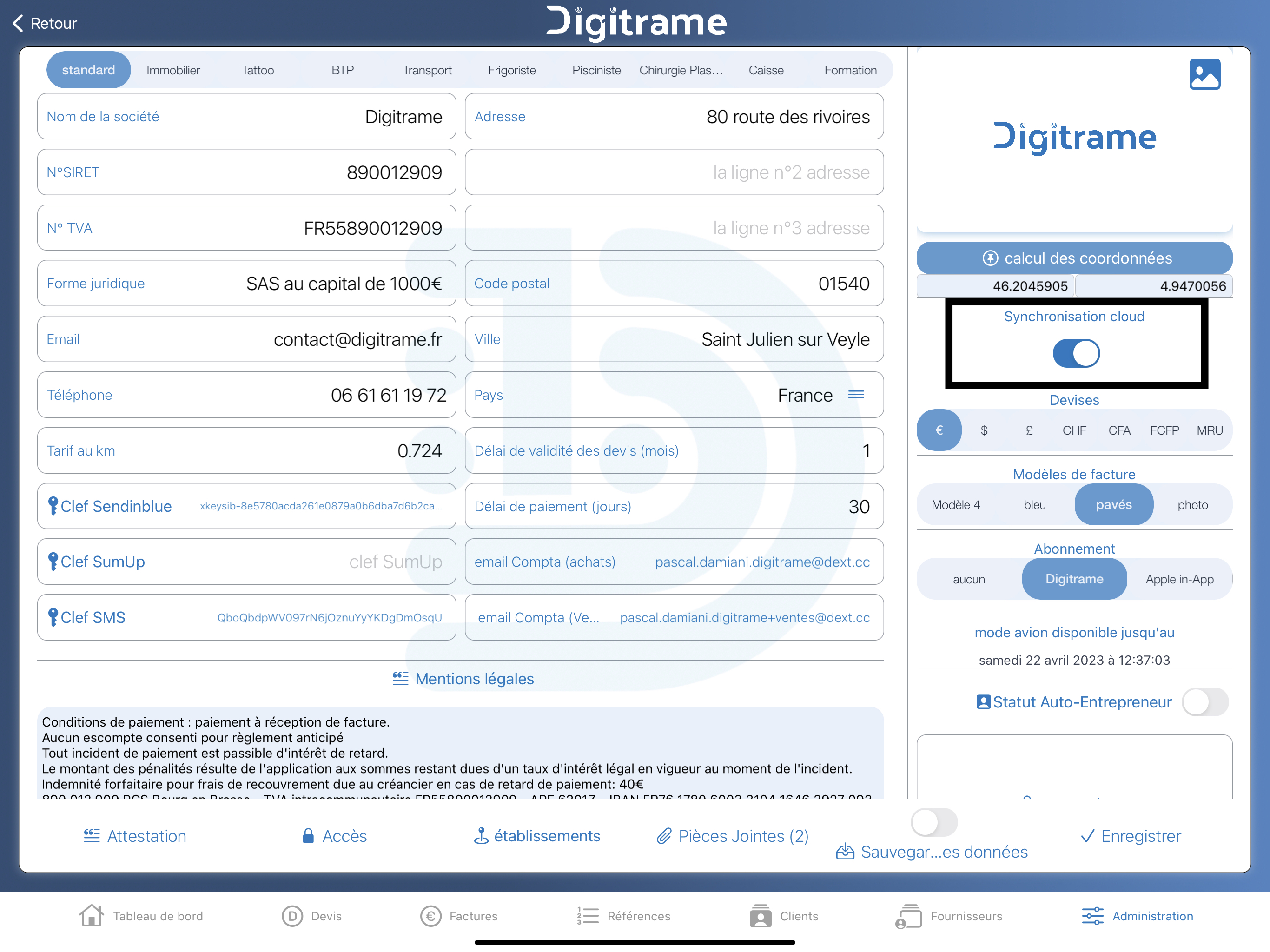Tap the Références list icon
The width and height of the screenshot is (1270, 952).
point(587,916)
